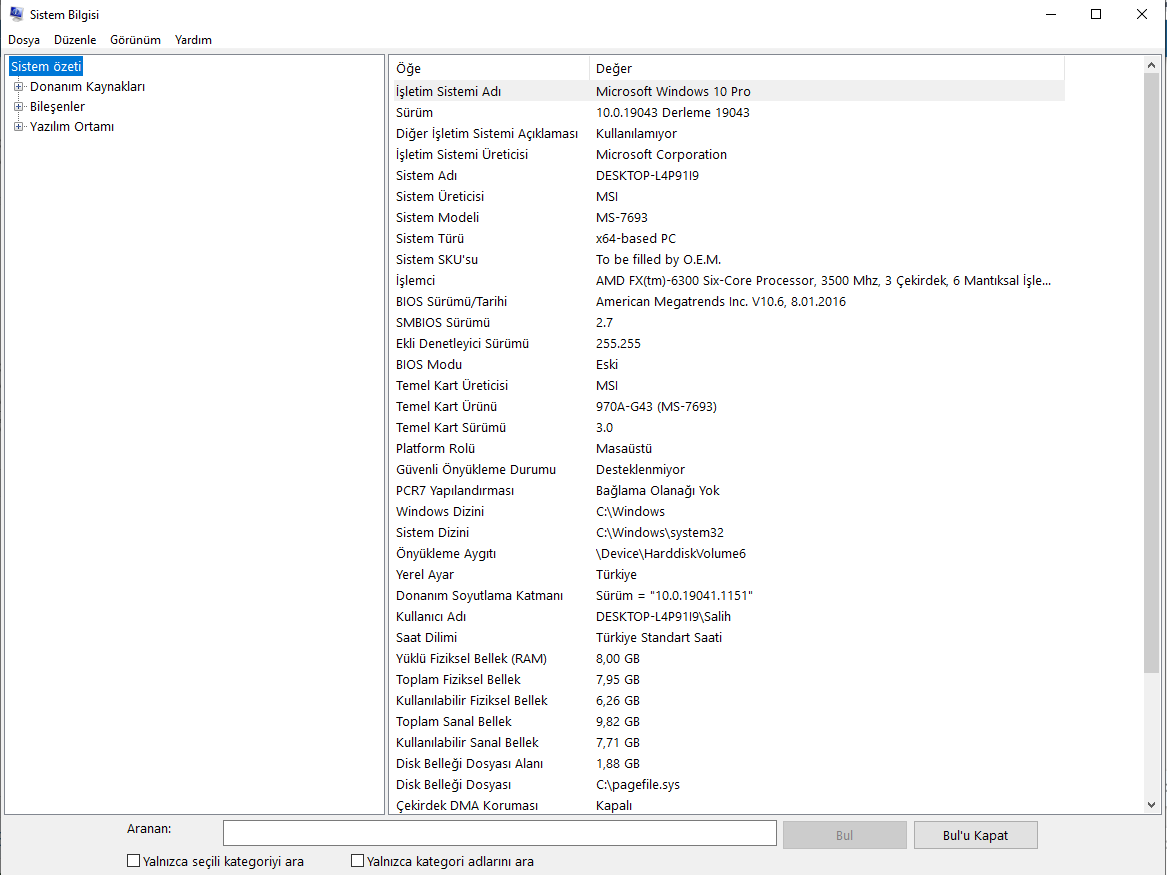Click value 10.0.19043 Derleme 19043

click(673, 112)
